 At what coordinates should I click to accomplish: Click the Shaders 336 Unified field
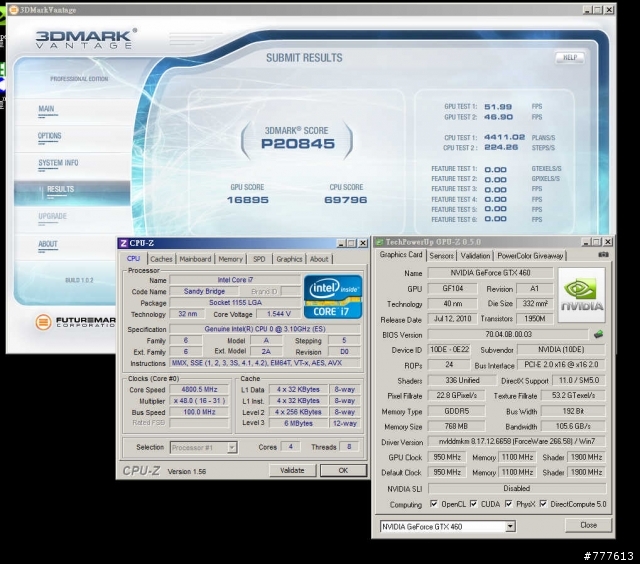pos(462,380)
